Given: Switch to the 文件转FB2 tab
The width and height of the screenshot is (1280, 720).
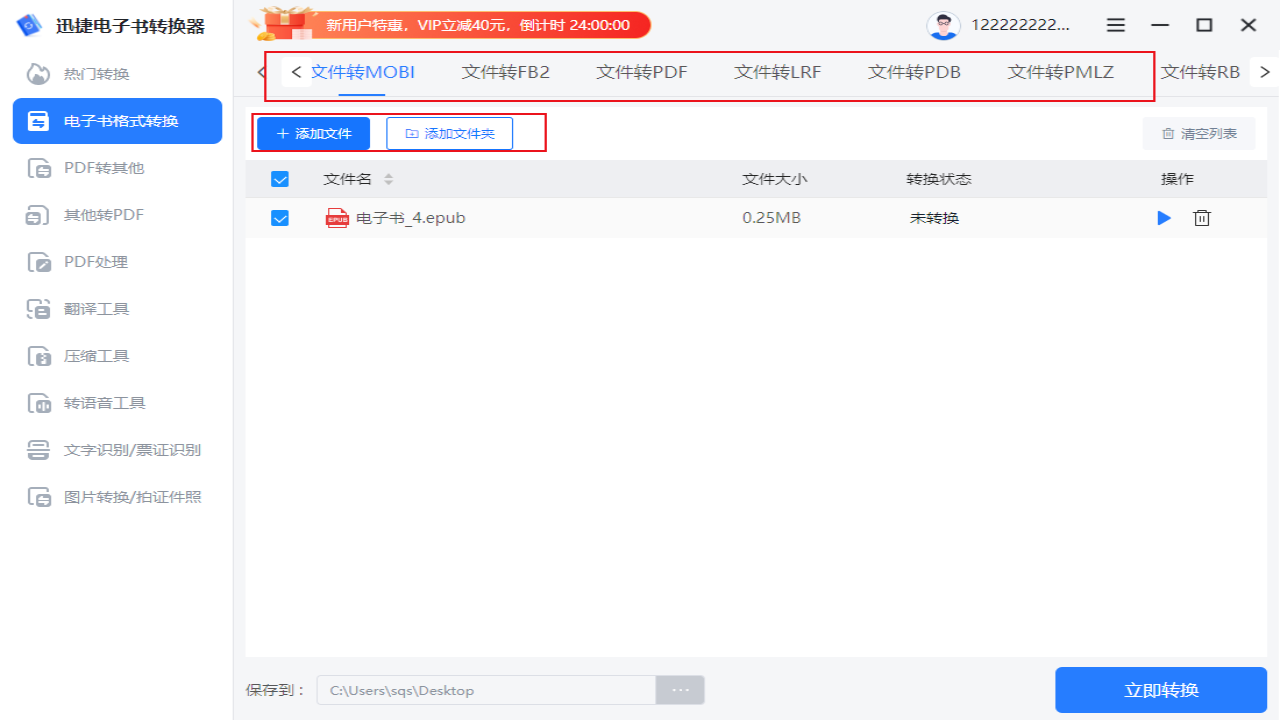Looking at the screenshot, I should point(505,72).
